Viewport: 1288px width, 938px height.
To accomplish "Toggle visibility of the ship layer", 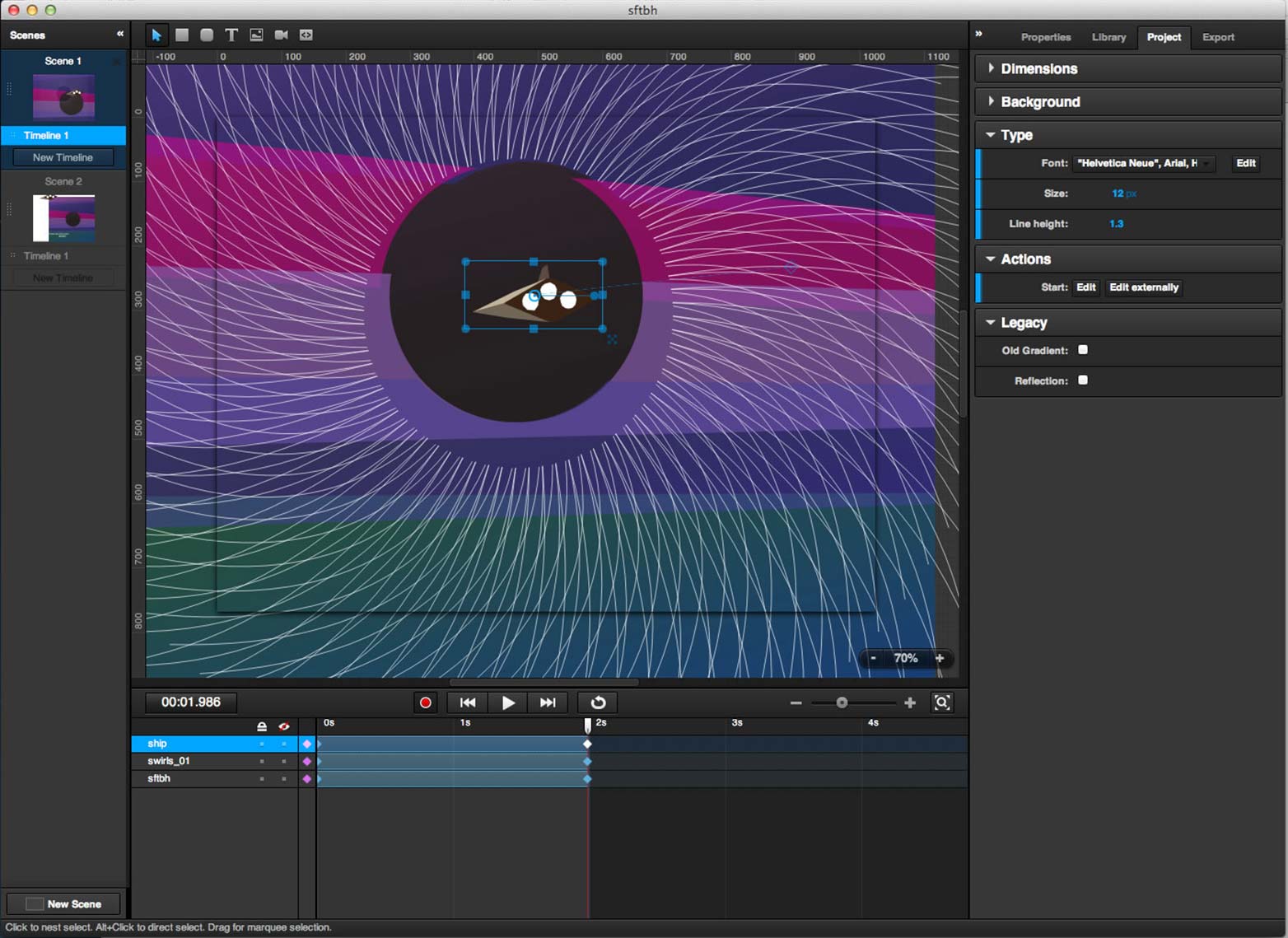I will 284,744.
